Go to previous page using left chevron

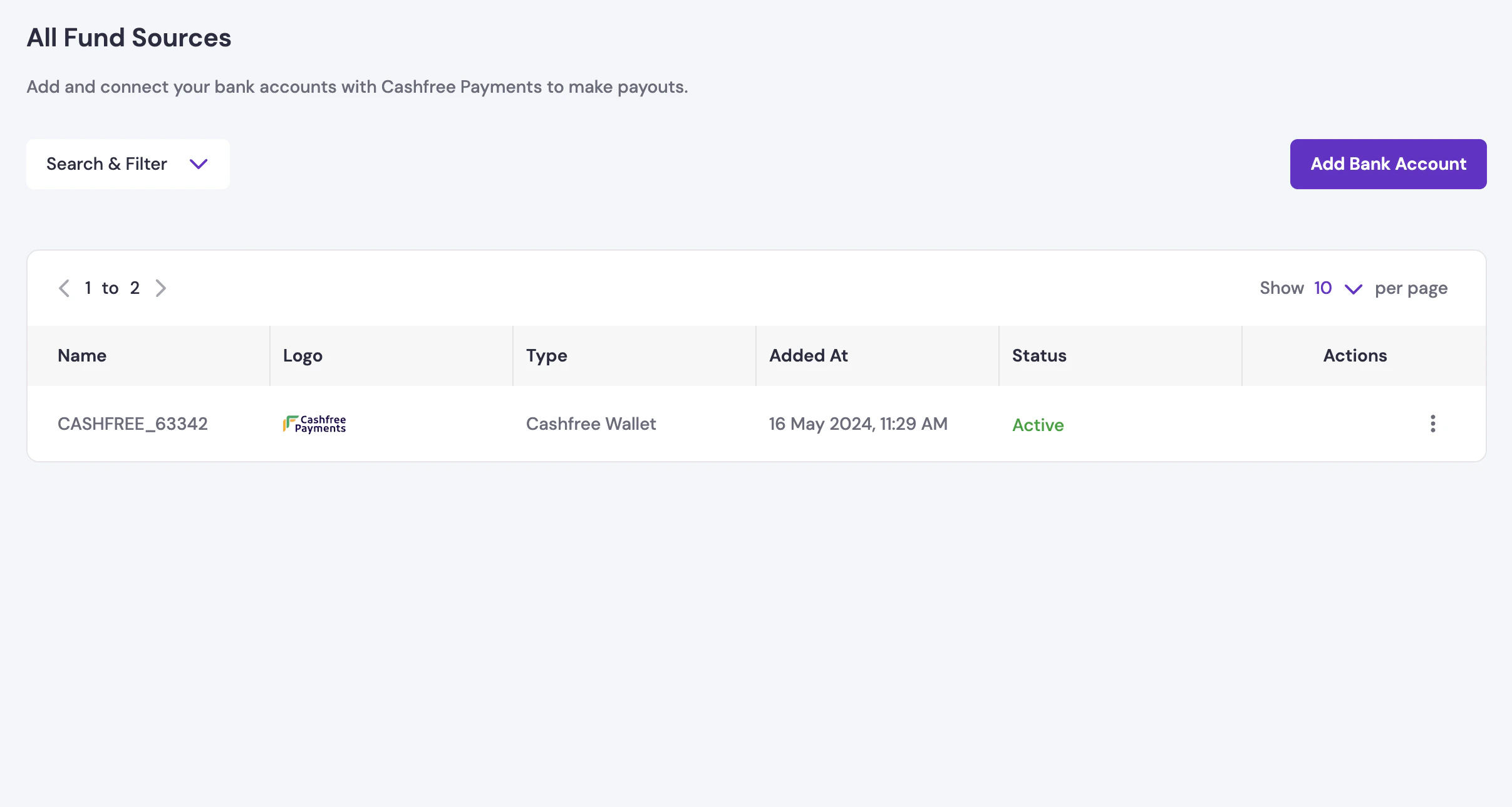tap(64, 288)
